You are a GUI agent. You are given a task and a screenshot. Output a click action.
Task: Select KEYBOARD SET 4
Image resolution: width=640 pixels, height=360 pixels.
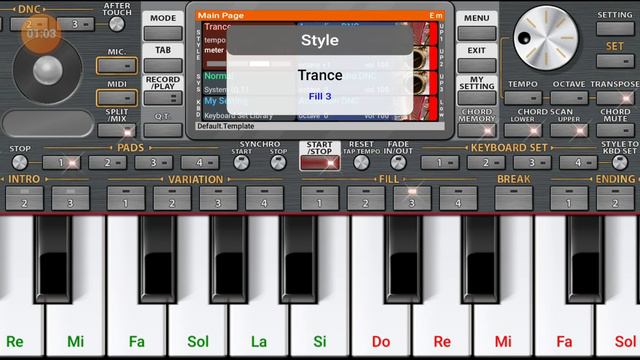point(578,162)
